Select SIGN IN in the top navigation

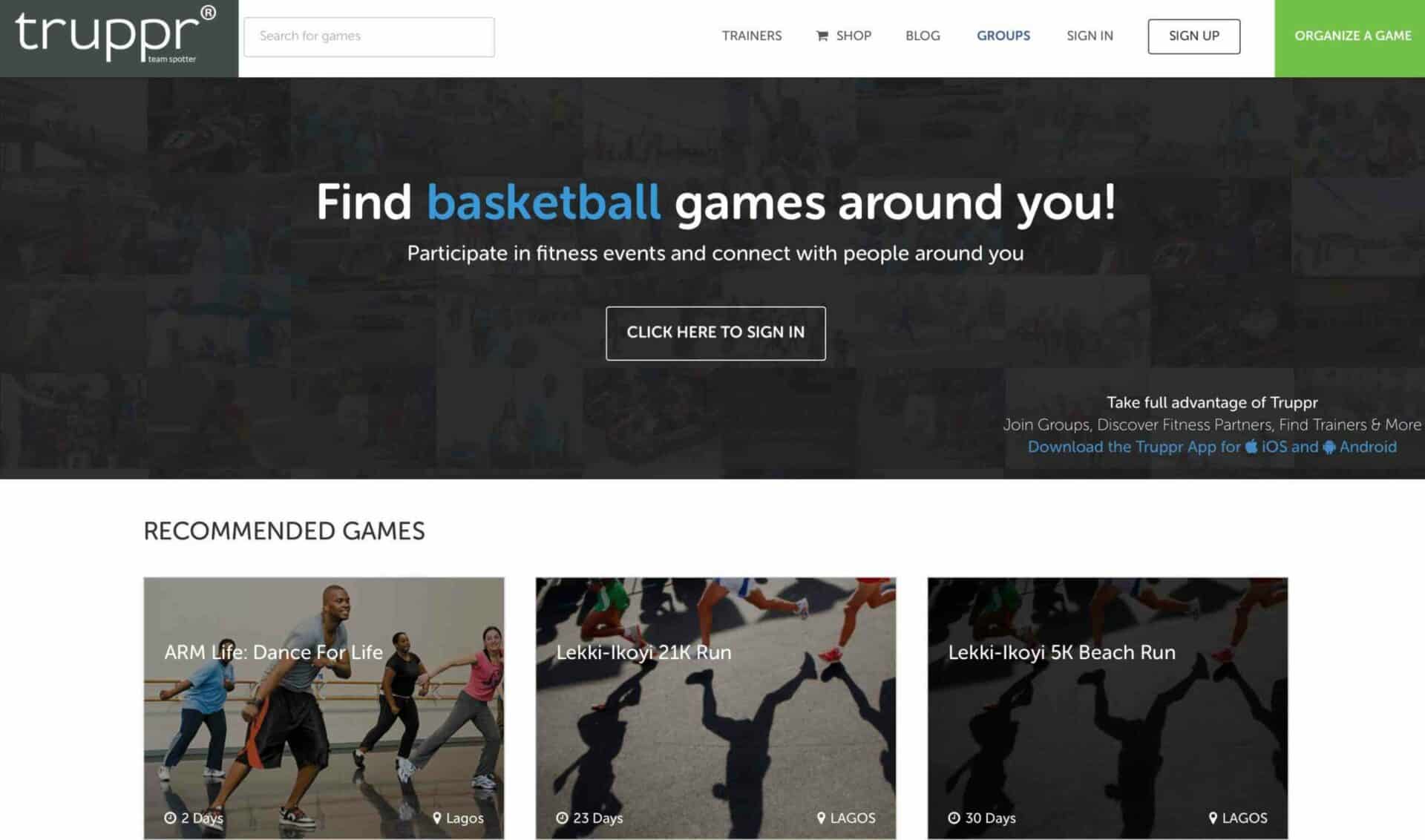click(x=1090, y=36)
